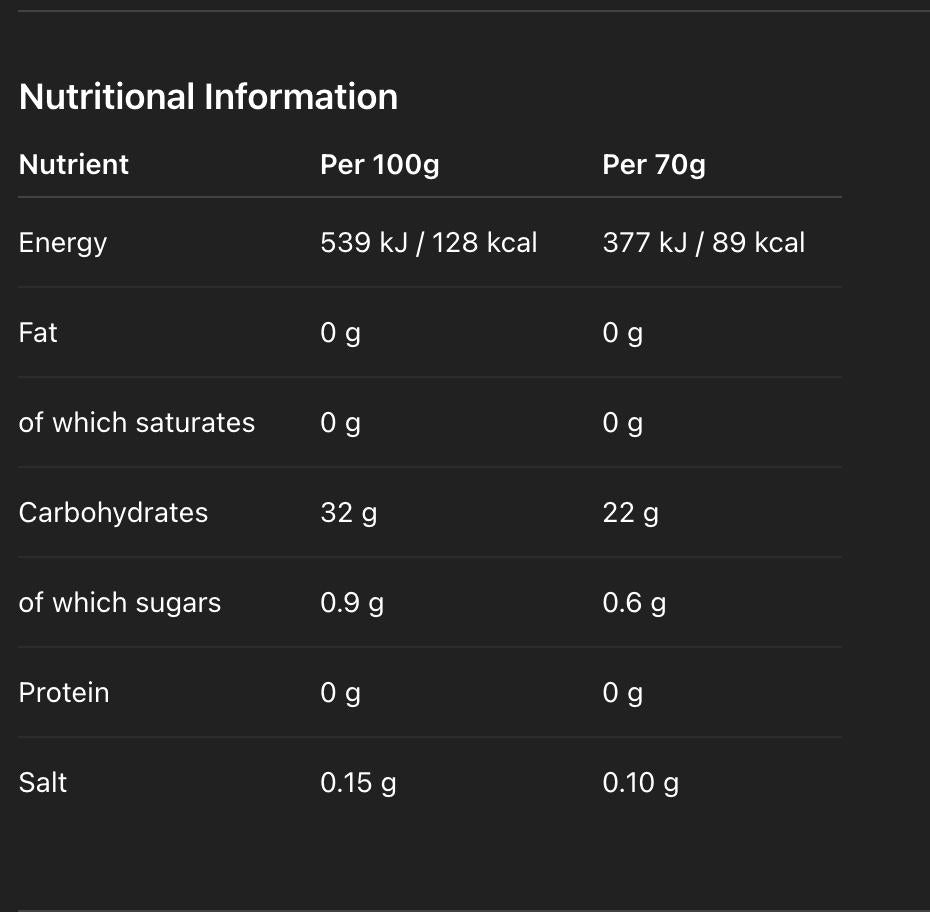Select the Fat row label
This screenshot has height=912, width=930.
38,333
